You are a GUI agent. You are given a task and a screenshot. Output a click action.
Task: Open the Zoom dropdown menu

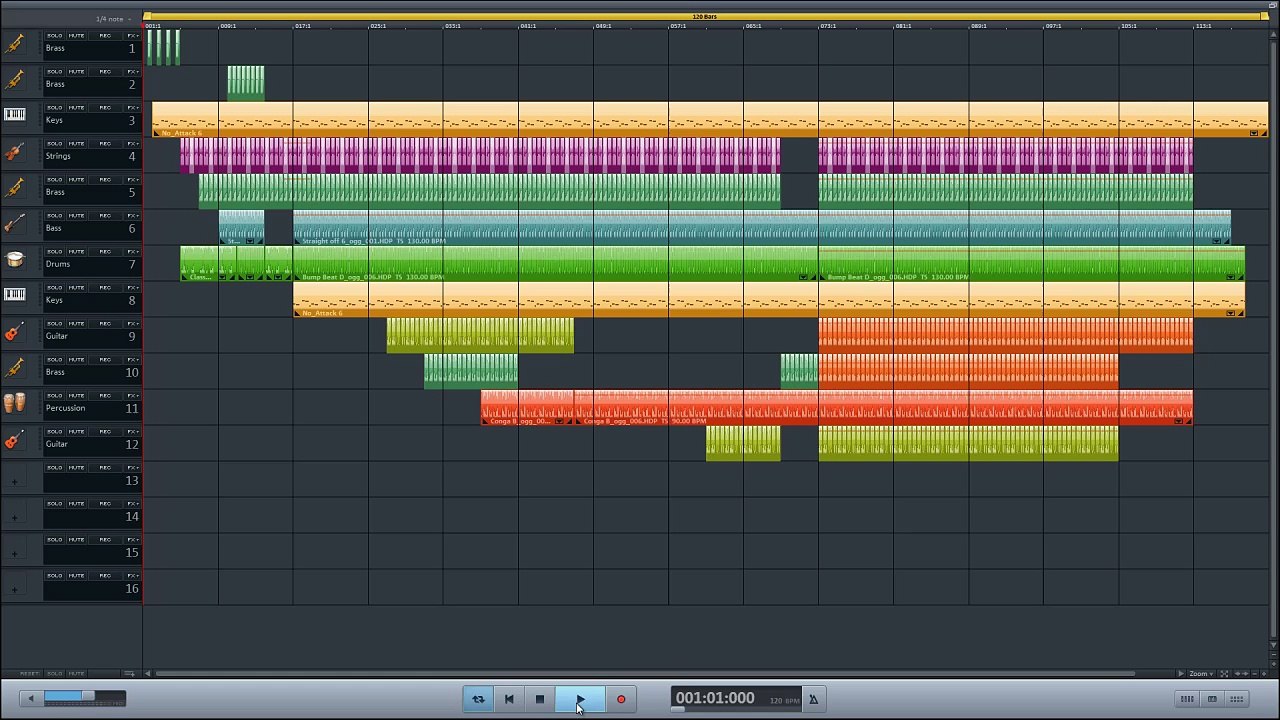(1199, 674)
